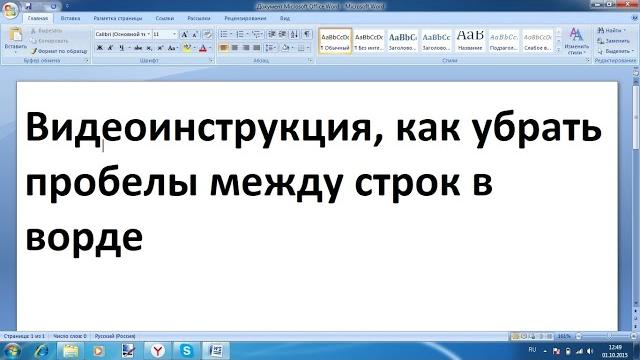The height and width of the screenshot is (360, 640).
Task: Click the Decrease Indent icon
Action: point(271,34)
